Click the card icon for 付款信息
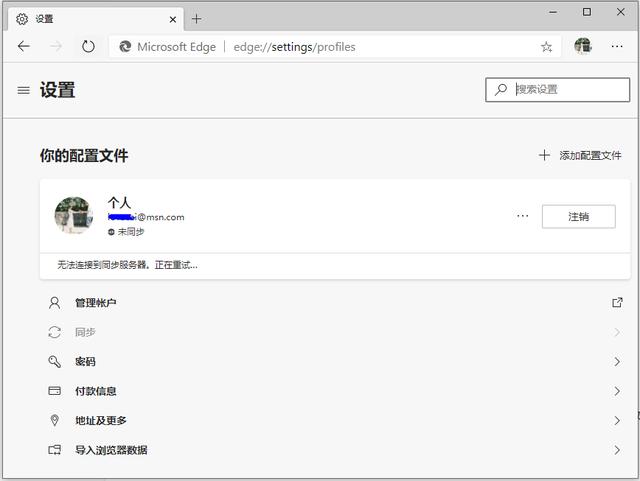This screenshot has width=640, height=481. 54,391
